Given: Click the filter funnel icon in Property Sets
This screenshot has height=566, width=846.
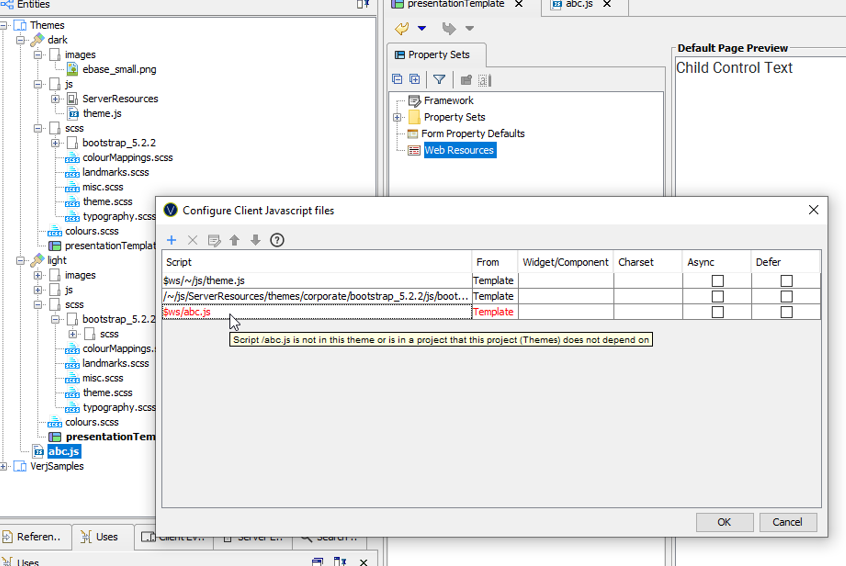Looking at the screenshot, I should coord(439,80).
